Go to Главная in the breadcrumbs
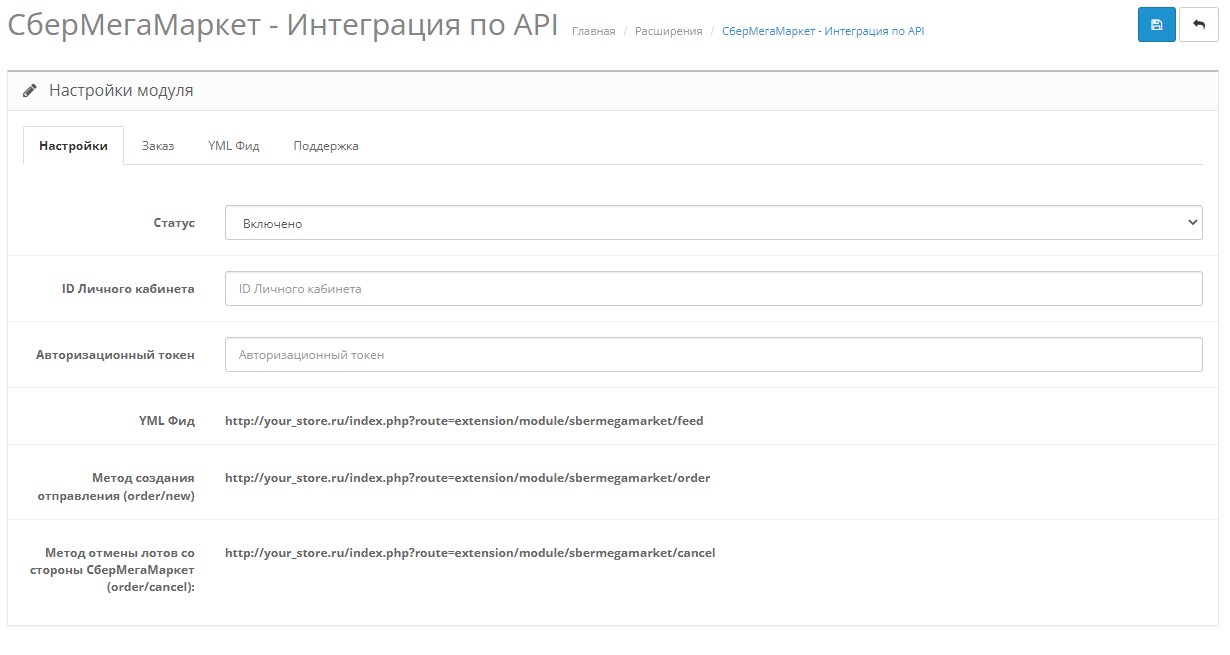Viewport: 1230px width, 655px height. click(593, 32)
